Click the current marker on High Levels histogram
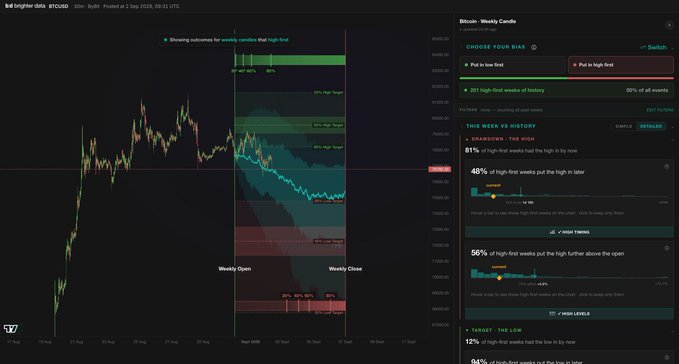Screen dimensions: 679x364 (x=499, y=278)
